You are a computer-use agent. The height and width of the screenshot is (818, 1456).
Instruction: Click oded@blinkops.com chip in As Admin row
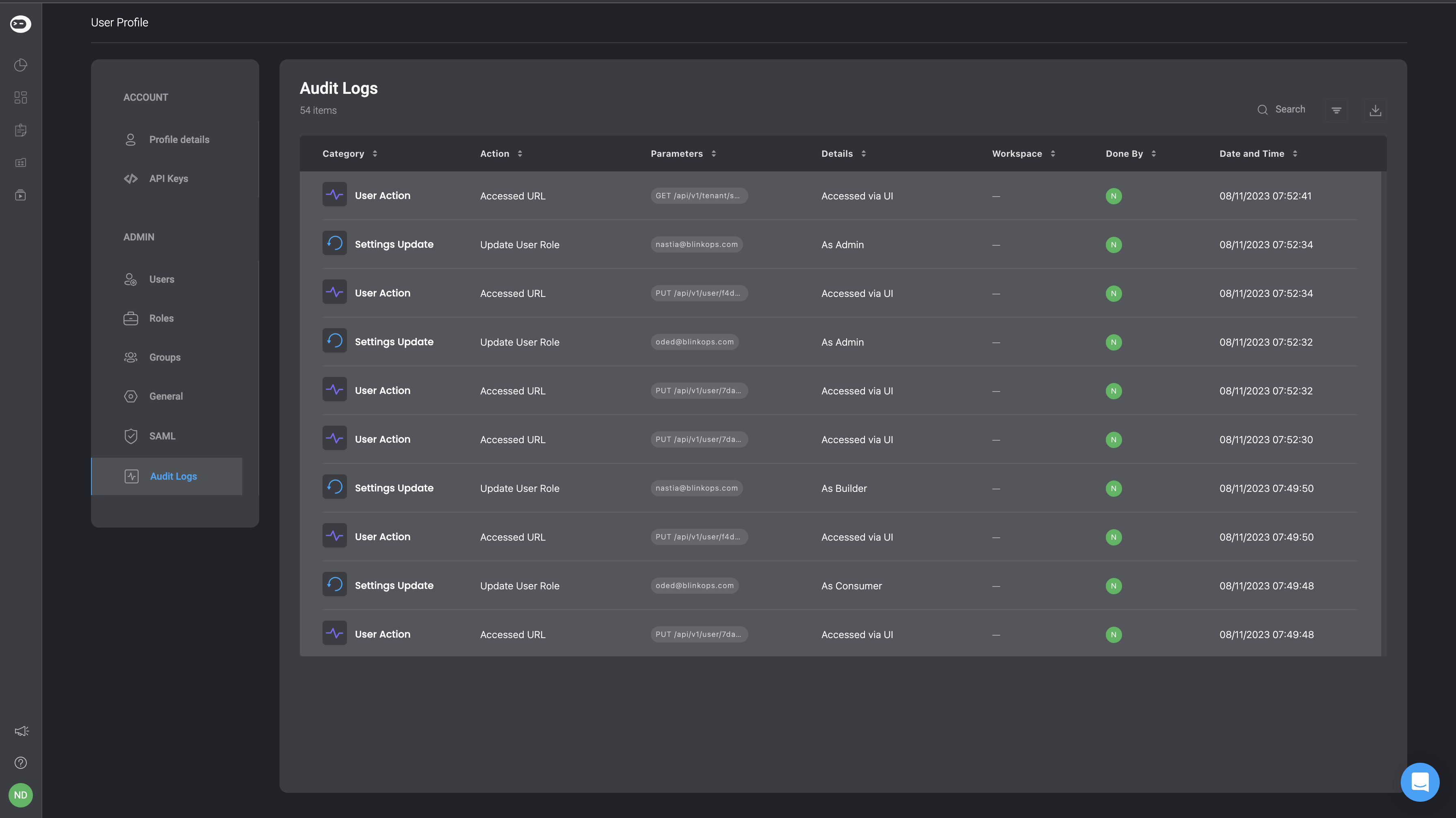point(694,342)
